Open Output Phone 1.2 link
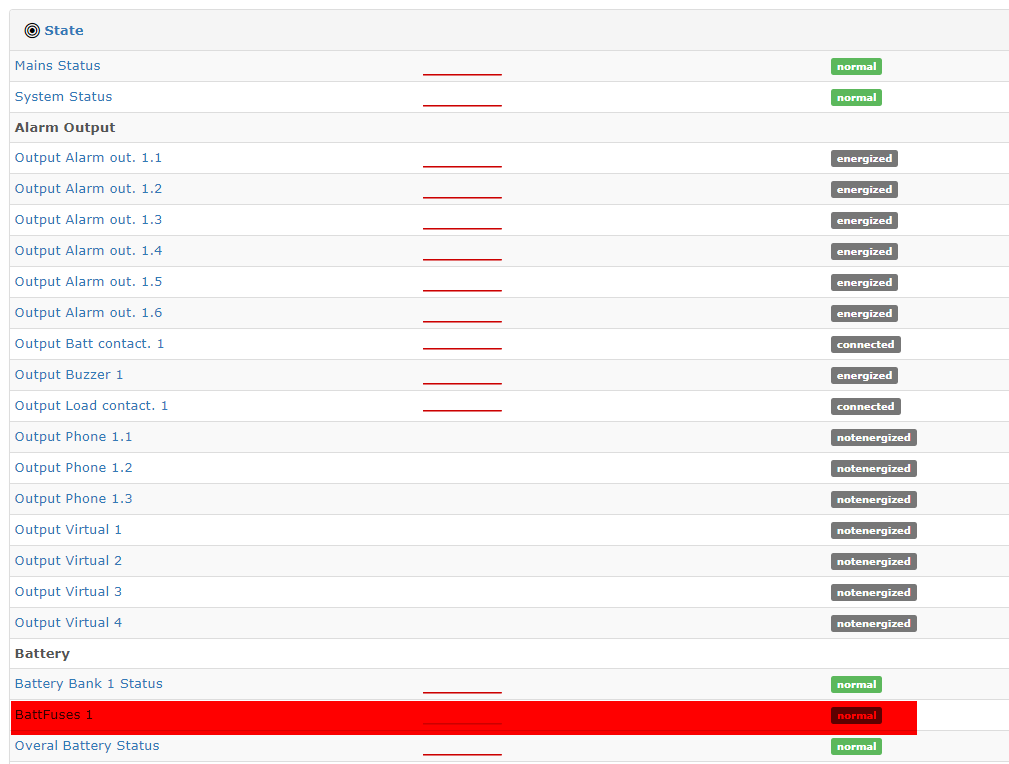The image size is (1009, 764). (73, 467)
